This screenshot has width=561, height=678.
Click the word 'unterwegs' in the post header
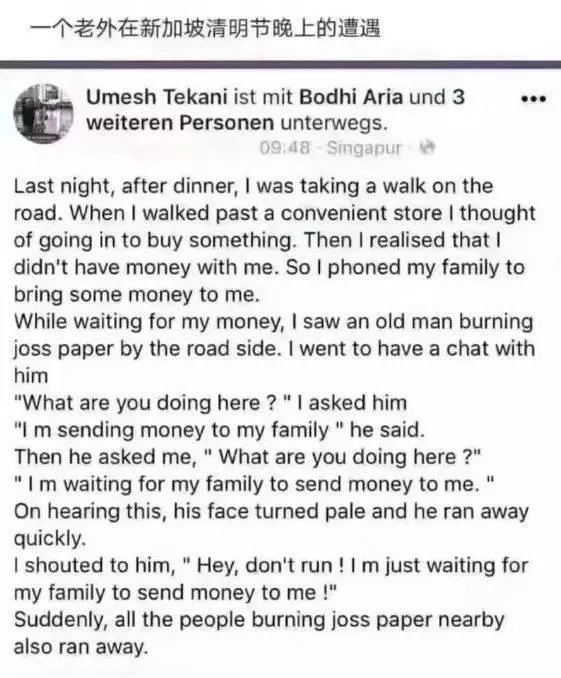pos(333,123)
